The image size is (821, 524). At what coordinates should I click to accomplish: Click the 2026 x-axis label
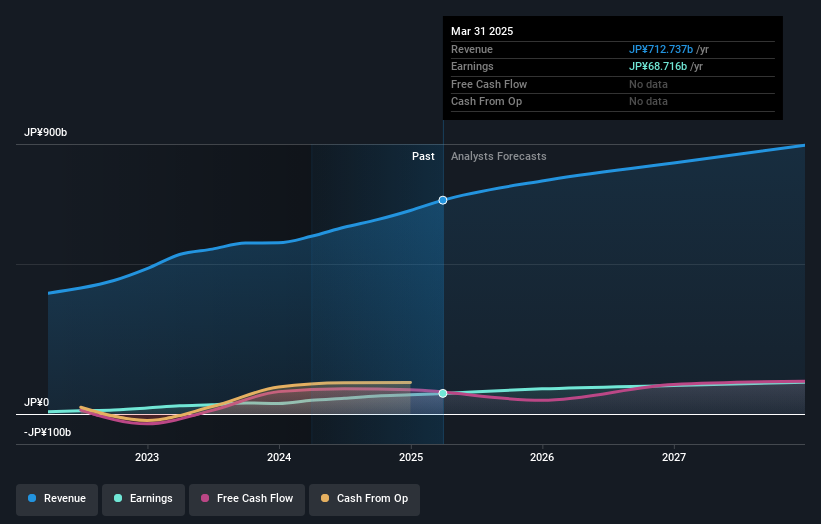coord(542,458)
